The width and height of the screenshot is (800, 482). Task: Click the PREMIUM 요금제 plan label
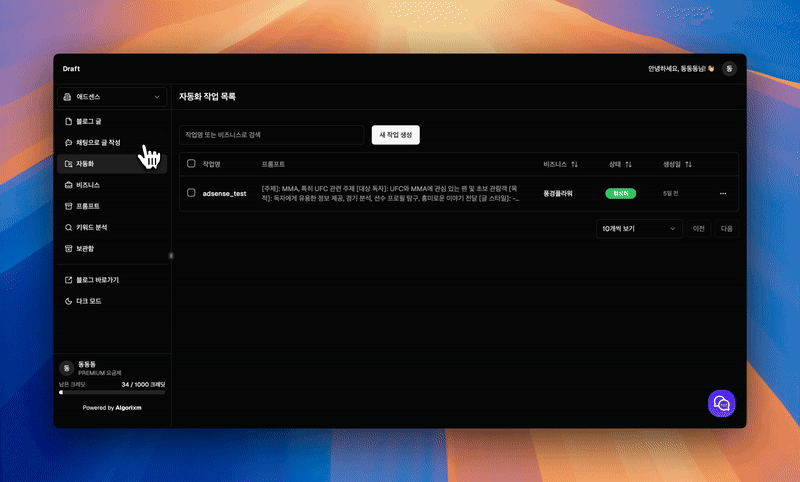(99, 373)
